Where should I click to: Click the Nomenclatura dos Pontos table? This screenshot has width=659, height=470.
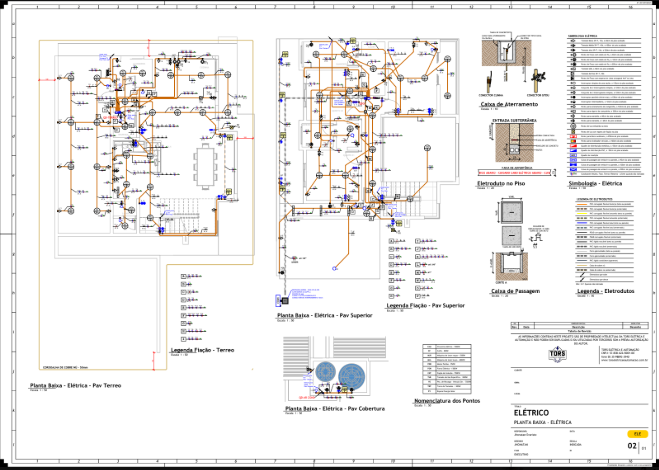point(447,369)
